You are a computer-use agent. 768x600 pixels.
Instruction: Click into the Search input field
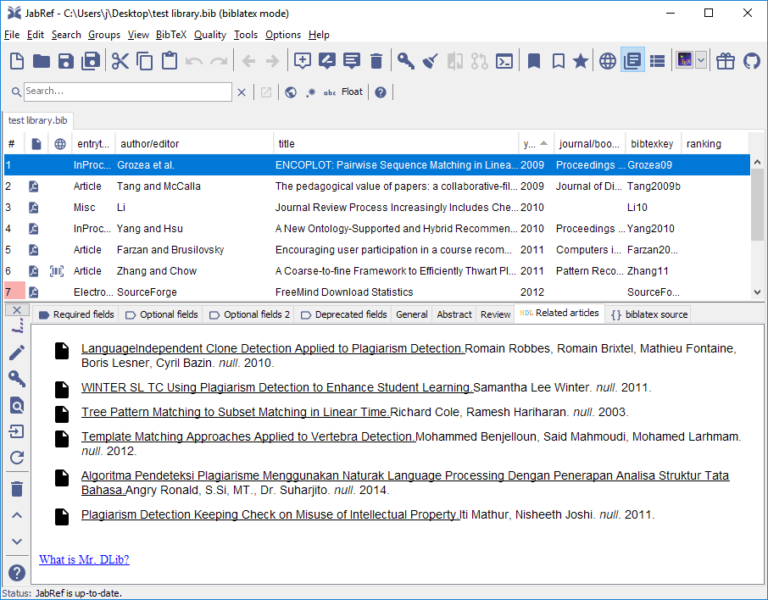[x=127, y=92]
